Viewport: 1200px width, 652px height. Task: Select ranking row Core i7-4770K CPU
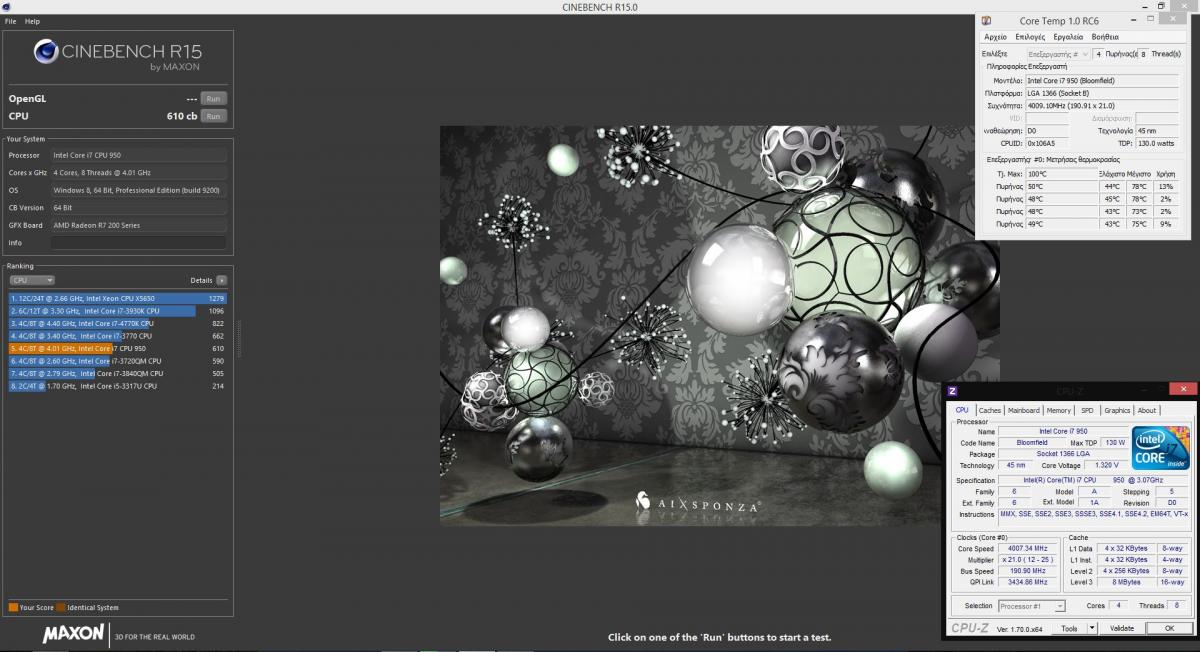(x=117, y=324)
